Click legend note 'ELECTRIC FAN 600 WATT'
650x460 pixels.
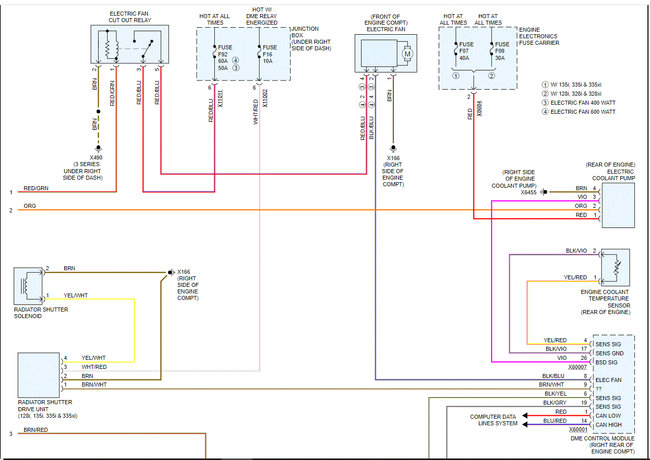point(583,111)
